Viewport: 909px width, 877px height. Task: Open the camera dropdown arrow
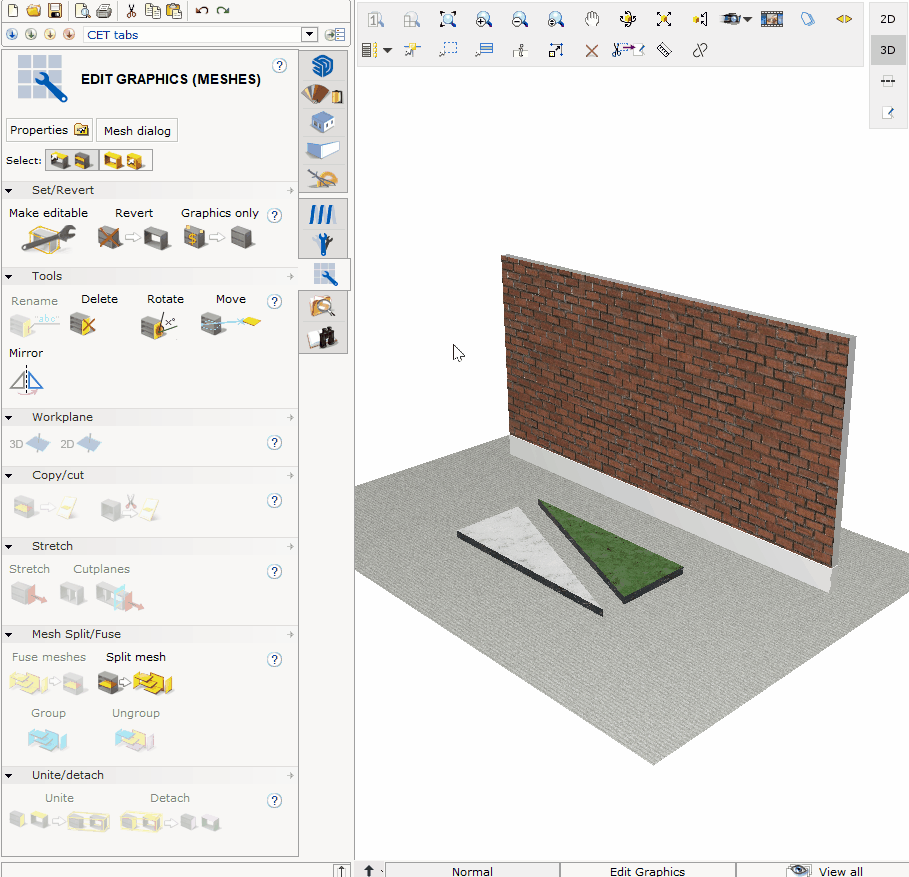748,20
